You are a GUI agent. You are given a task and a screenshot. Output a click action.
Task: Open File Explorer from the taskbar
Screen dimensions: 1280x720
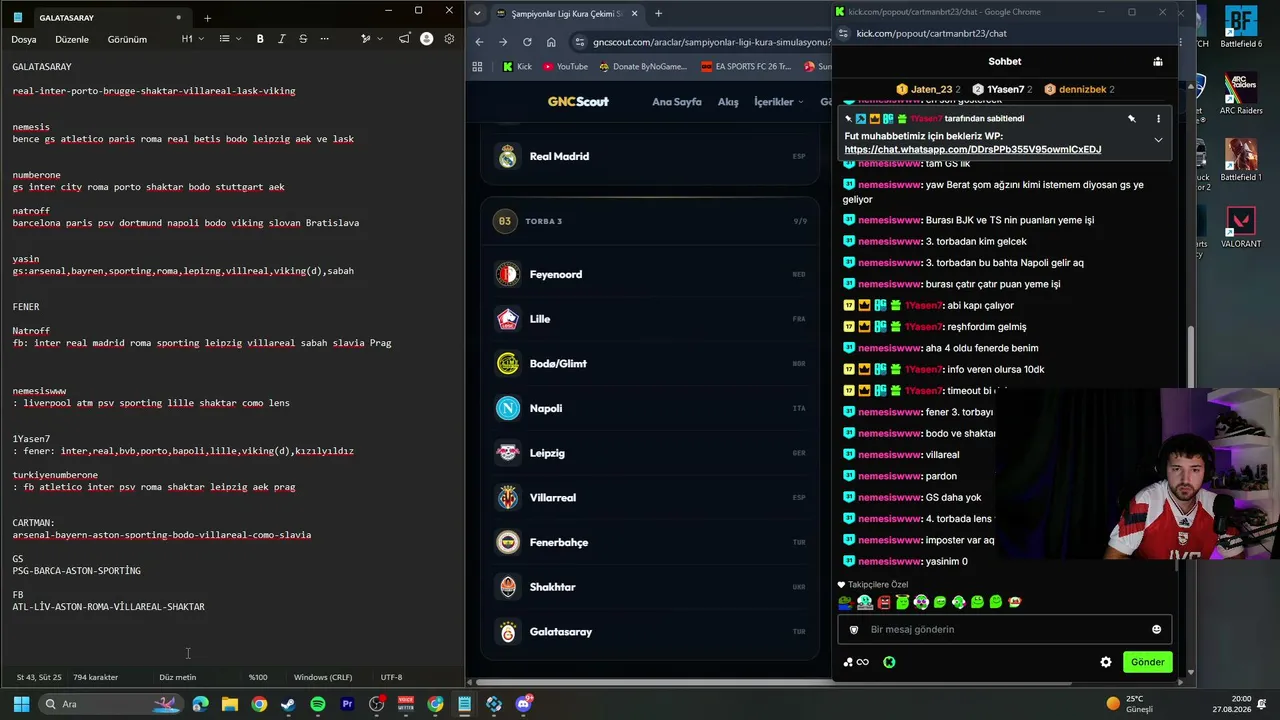click(x=230, y=704)
